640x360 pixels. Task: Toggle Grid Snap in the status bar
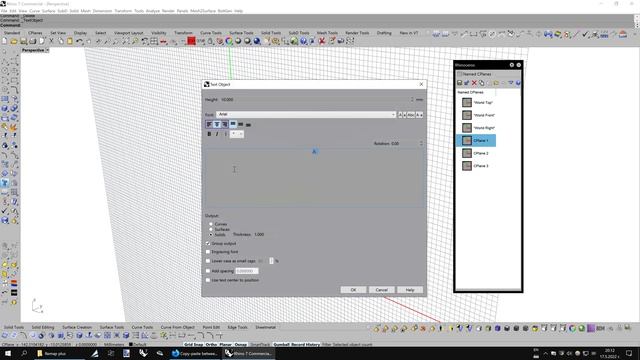pos(193,344)
